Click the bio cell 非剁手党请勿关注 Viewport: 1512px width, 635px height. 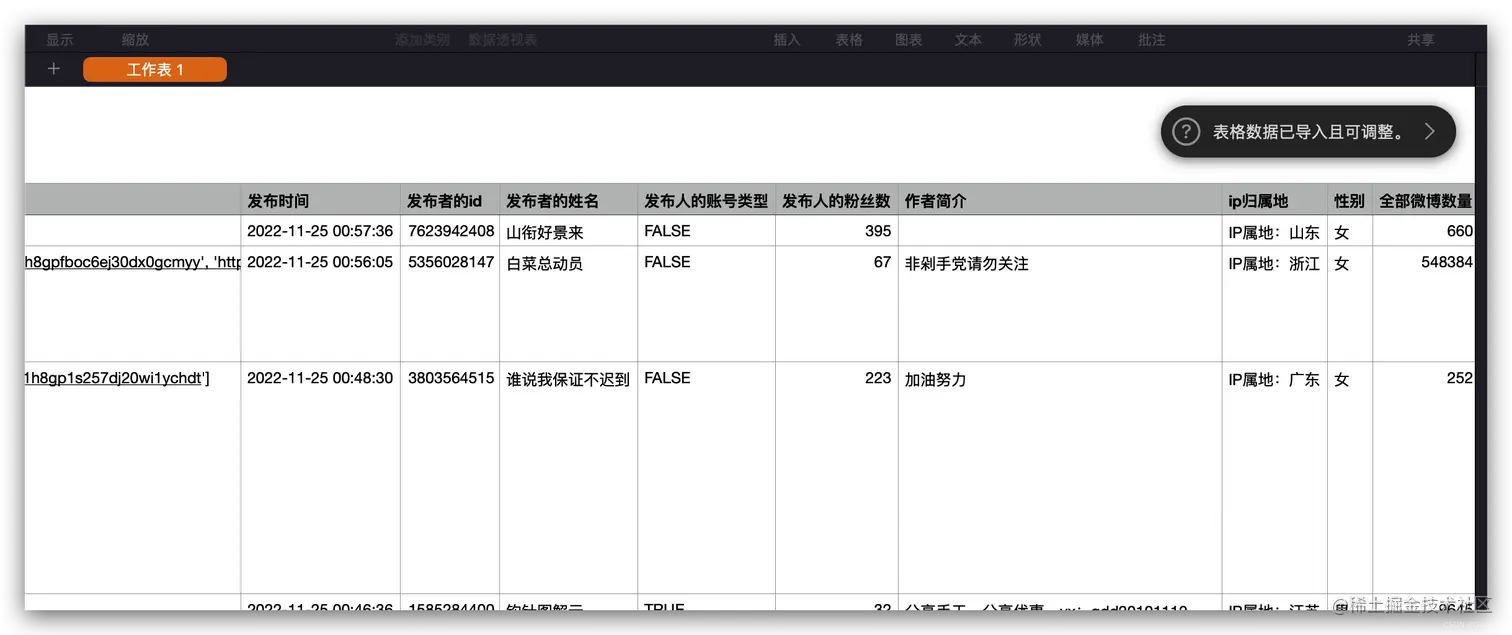(1060, 304)
